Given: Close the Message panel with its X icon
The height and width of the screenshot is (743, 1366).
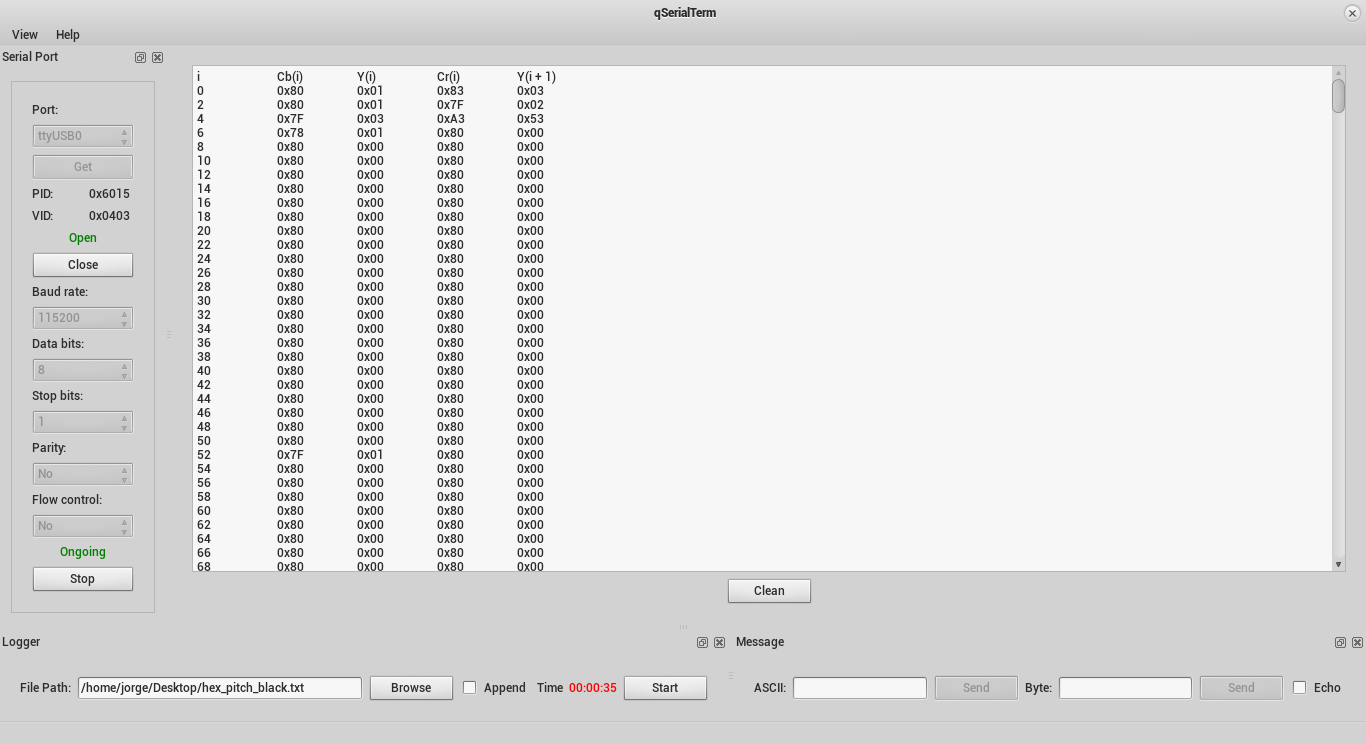Looking at the screenshot, I should click(1357, 642).
